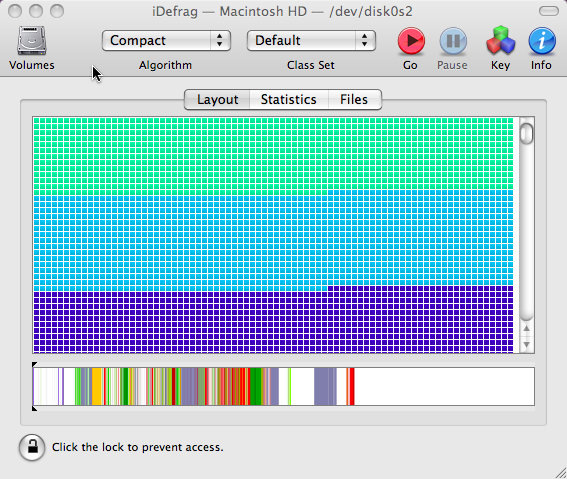567x479 pixels.
Task: Switch to the Files tab
Action: point(354,99)
